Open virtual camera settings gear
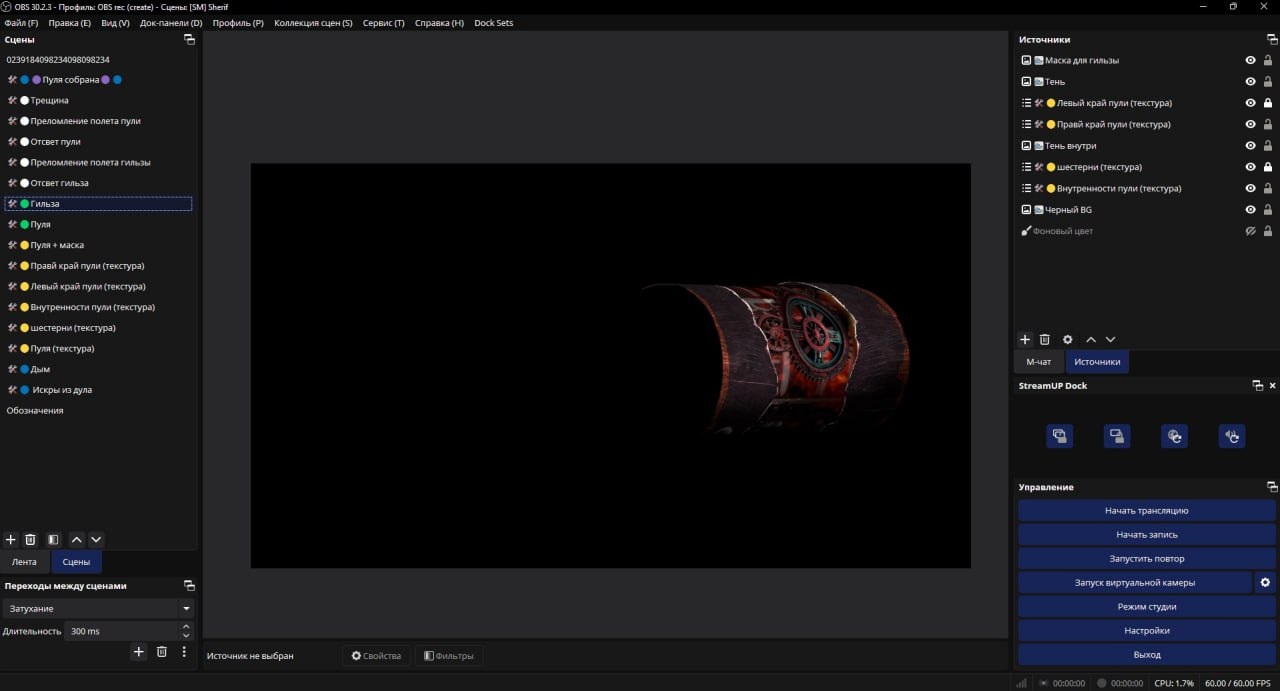This screenshot has height=691, width=1280. [x=1265, y=582]
